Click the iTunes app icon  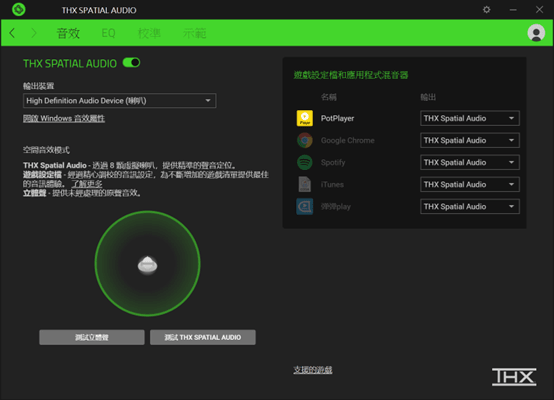(x=305, y=184)
